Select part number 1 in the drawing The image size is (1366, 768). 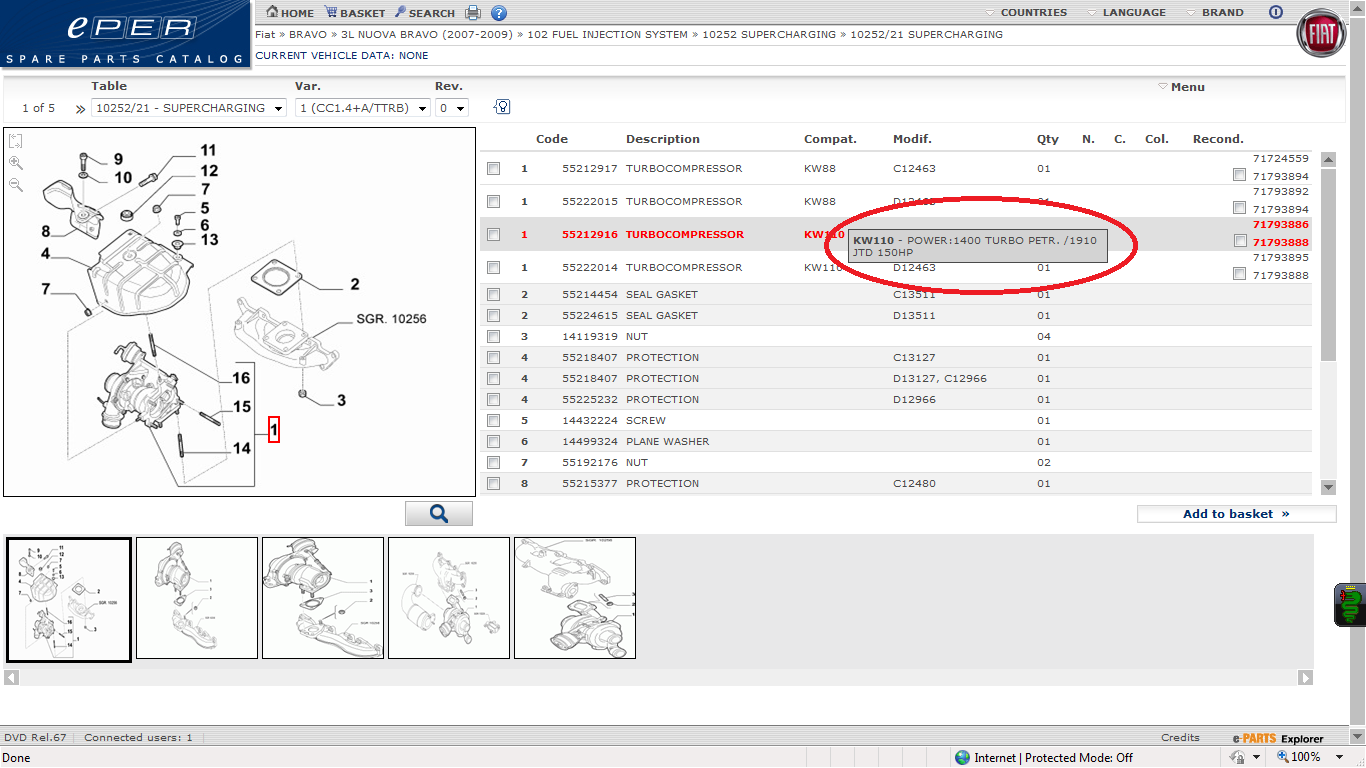[274, 430]
